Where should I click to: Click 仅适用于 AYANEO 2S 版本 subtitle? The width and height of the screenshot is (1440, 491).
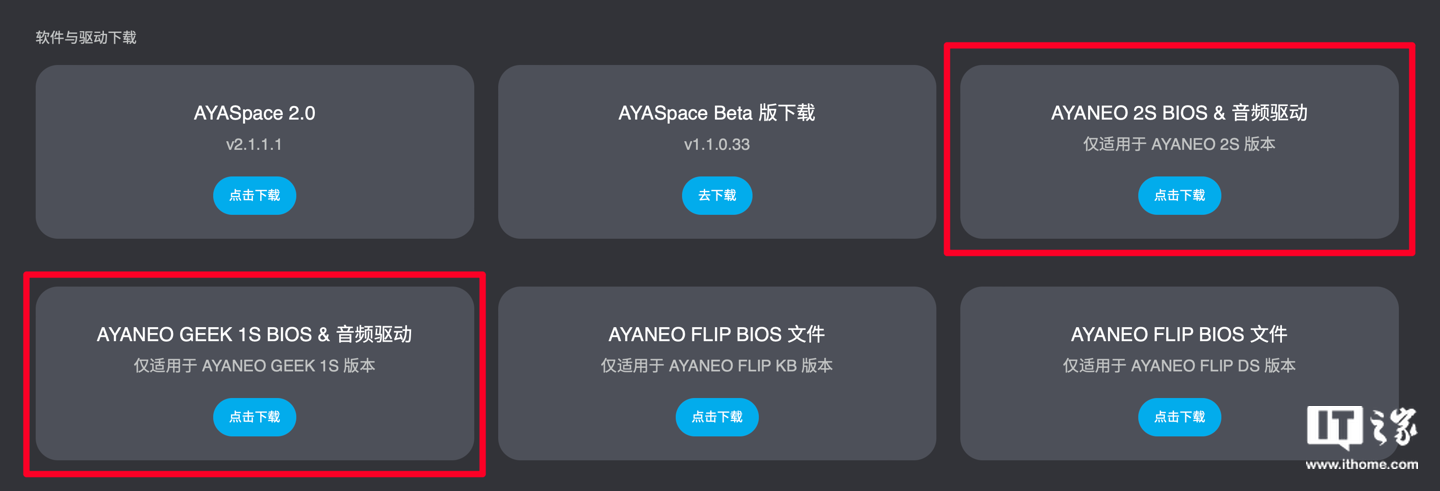(x=1179, y=144)
